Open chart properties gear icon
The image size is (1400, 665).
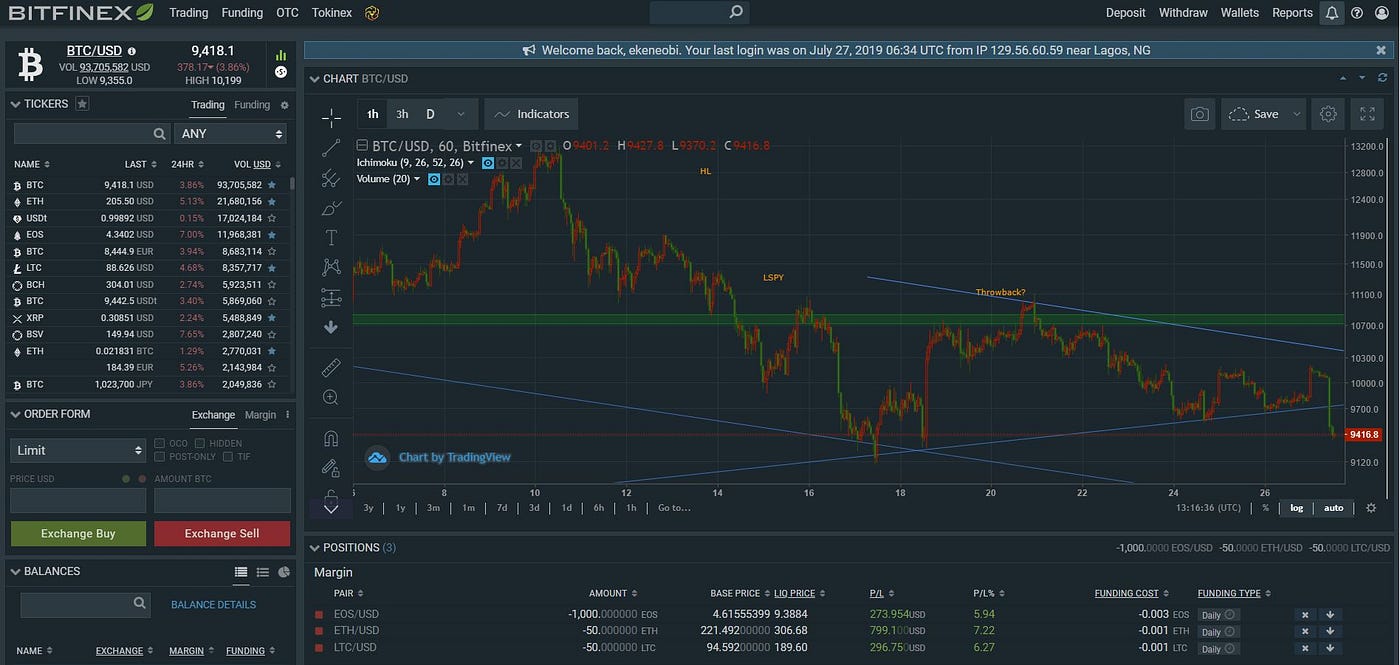pyautogui.click(x=1328, y=114)
